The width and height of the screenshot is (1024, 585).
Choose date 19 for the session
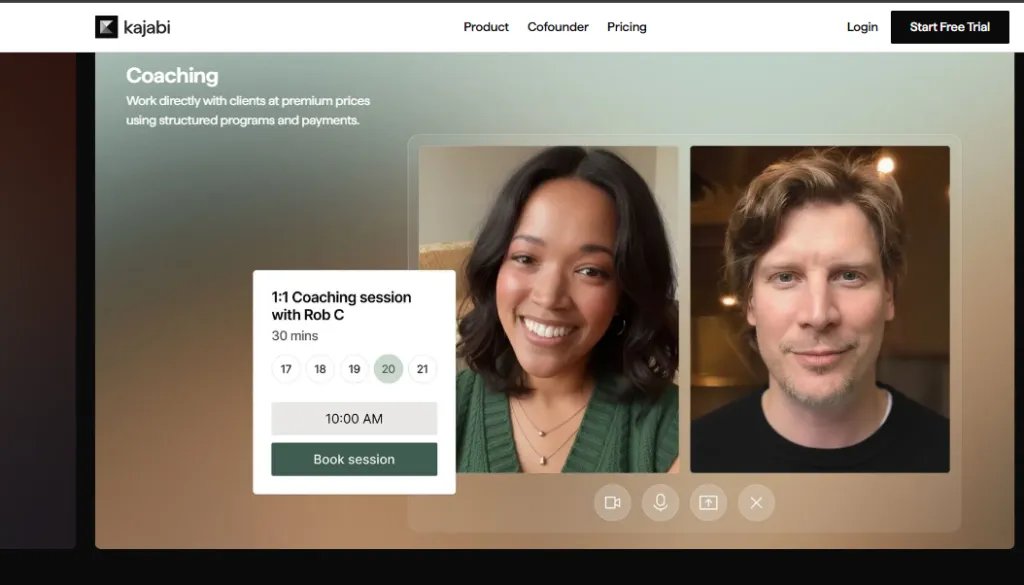tap(354, 369)
